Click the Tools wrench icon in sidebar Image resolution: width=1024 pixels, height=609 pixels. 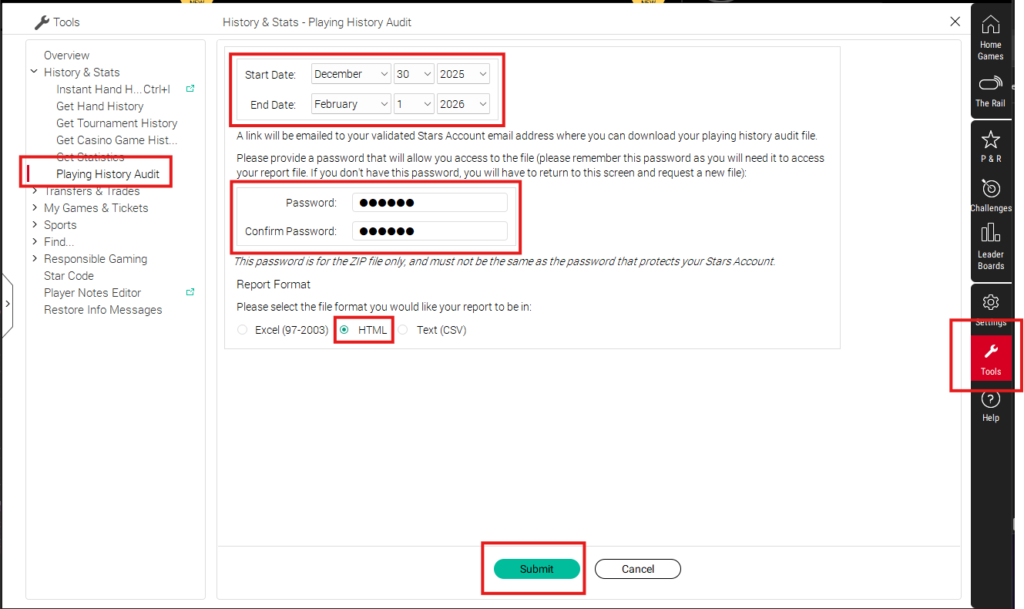click(x=990, y=358)
